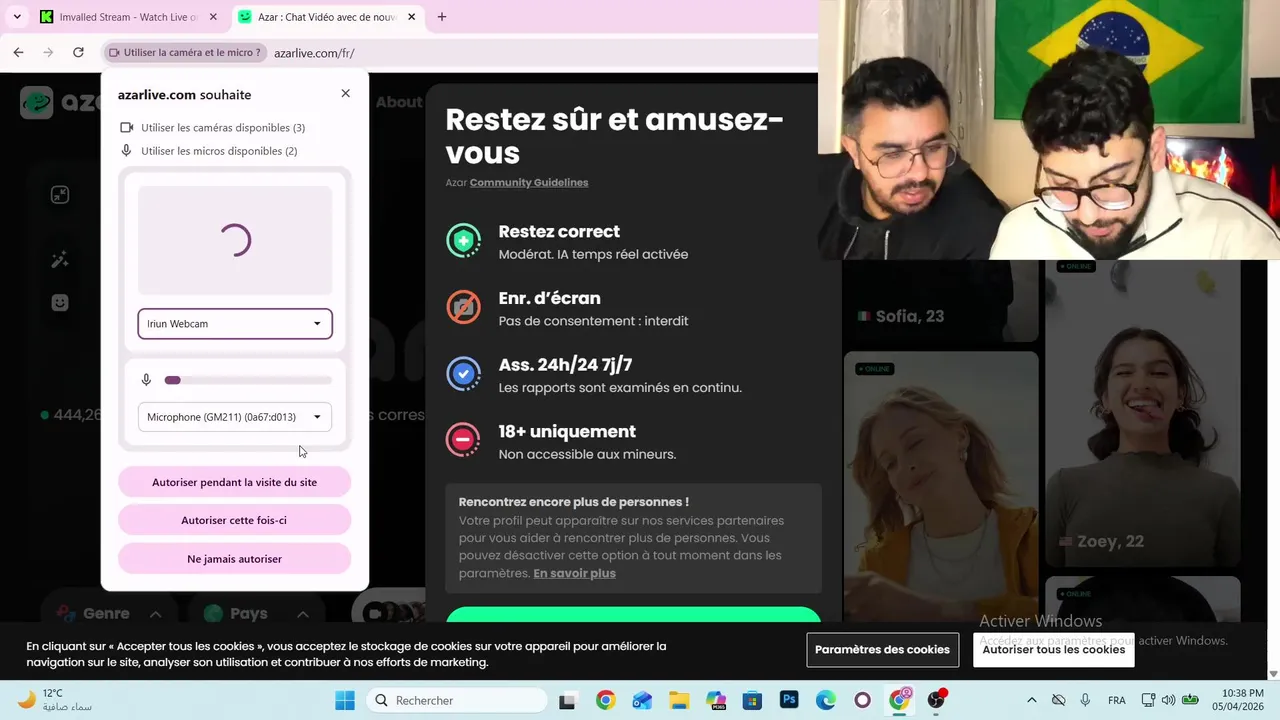Open the Microphone (GM211) dropdown
The height and width of the screenshot is (720, 1280).
pos(235,417)
